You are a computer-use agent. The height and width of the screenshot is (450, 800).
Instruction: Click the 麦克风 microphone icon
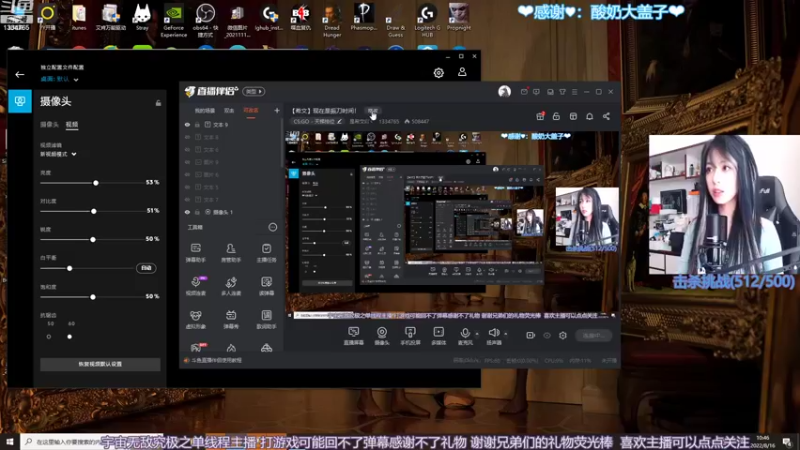click(x=465, y=333)
